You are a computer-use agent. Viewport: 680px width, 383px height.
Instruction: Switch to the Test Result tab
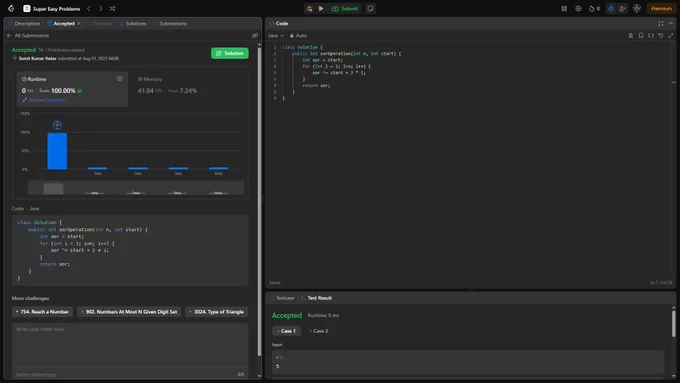pyautogui.click(x=317, y=298)
